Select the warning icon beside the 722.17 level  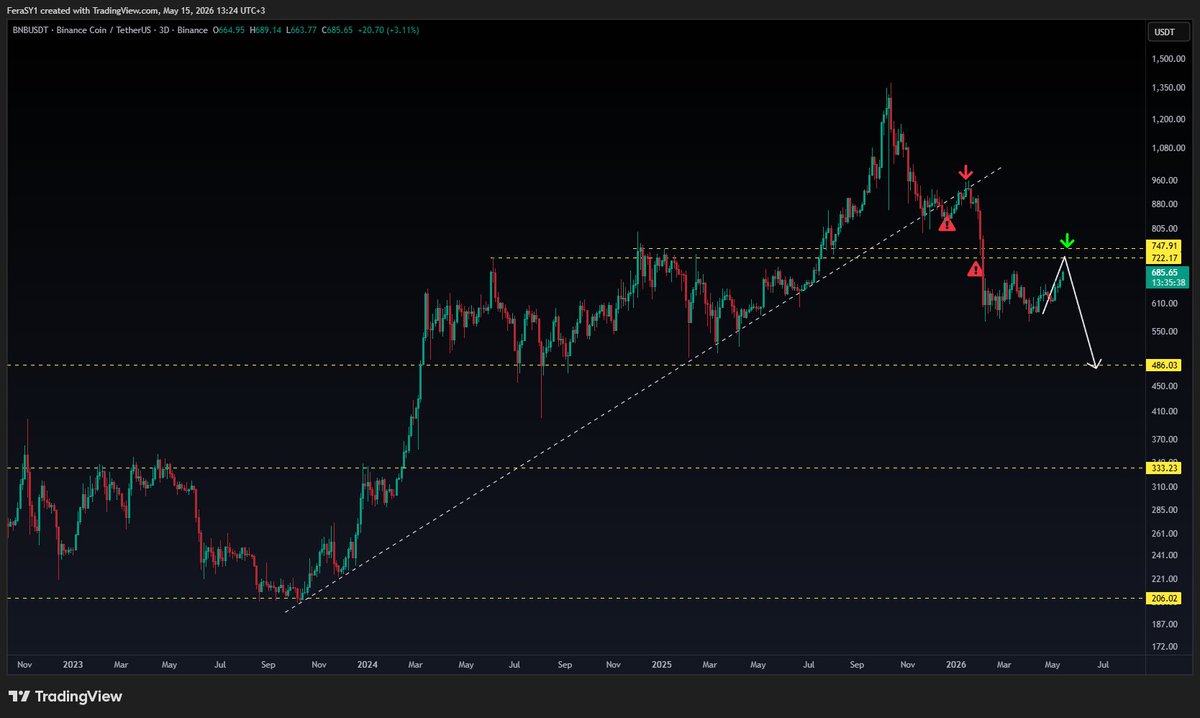tap(976, 268)
